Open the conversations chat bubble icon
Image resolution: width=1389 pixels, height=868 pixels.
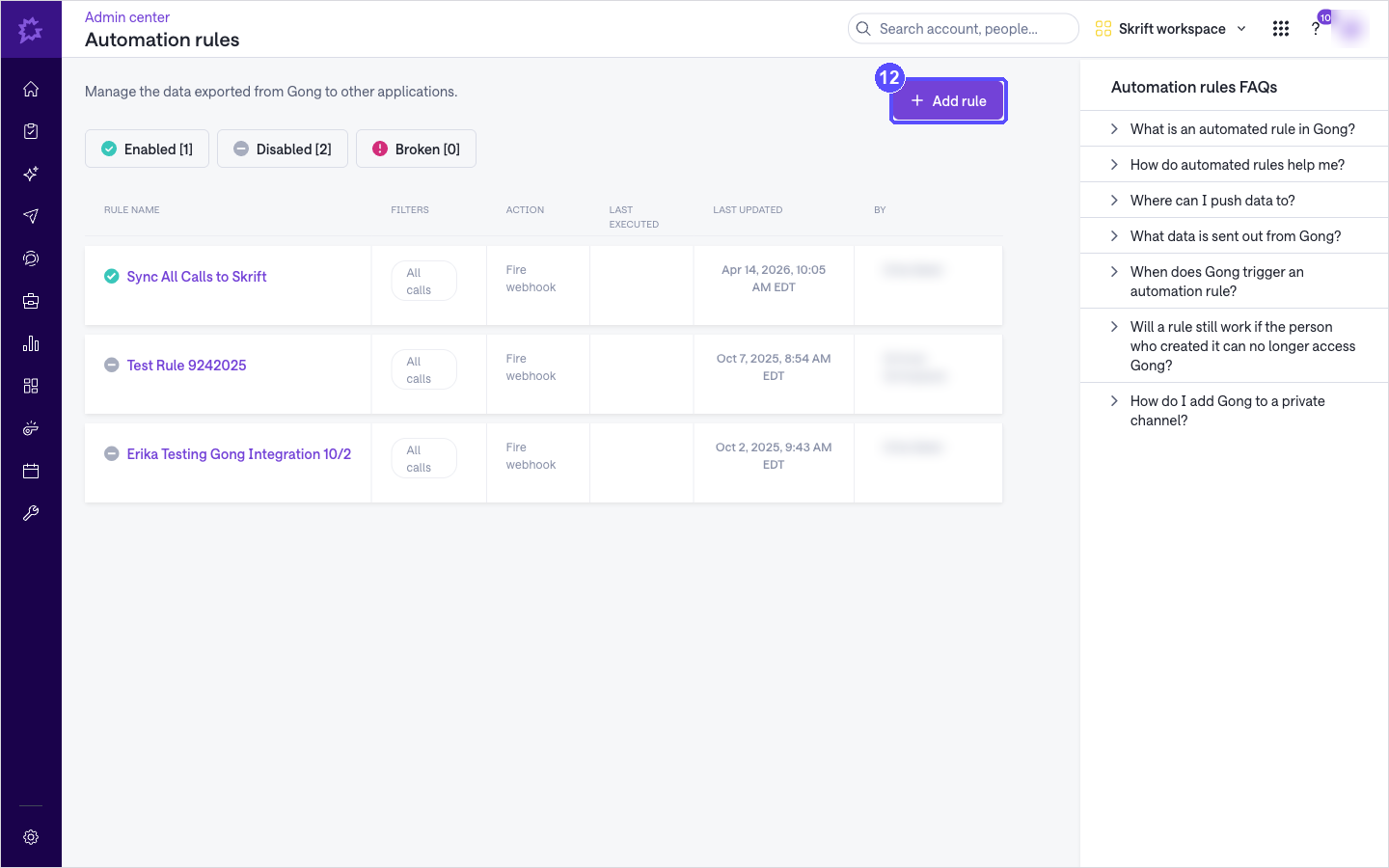(31, 258)
